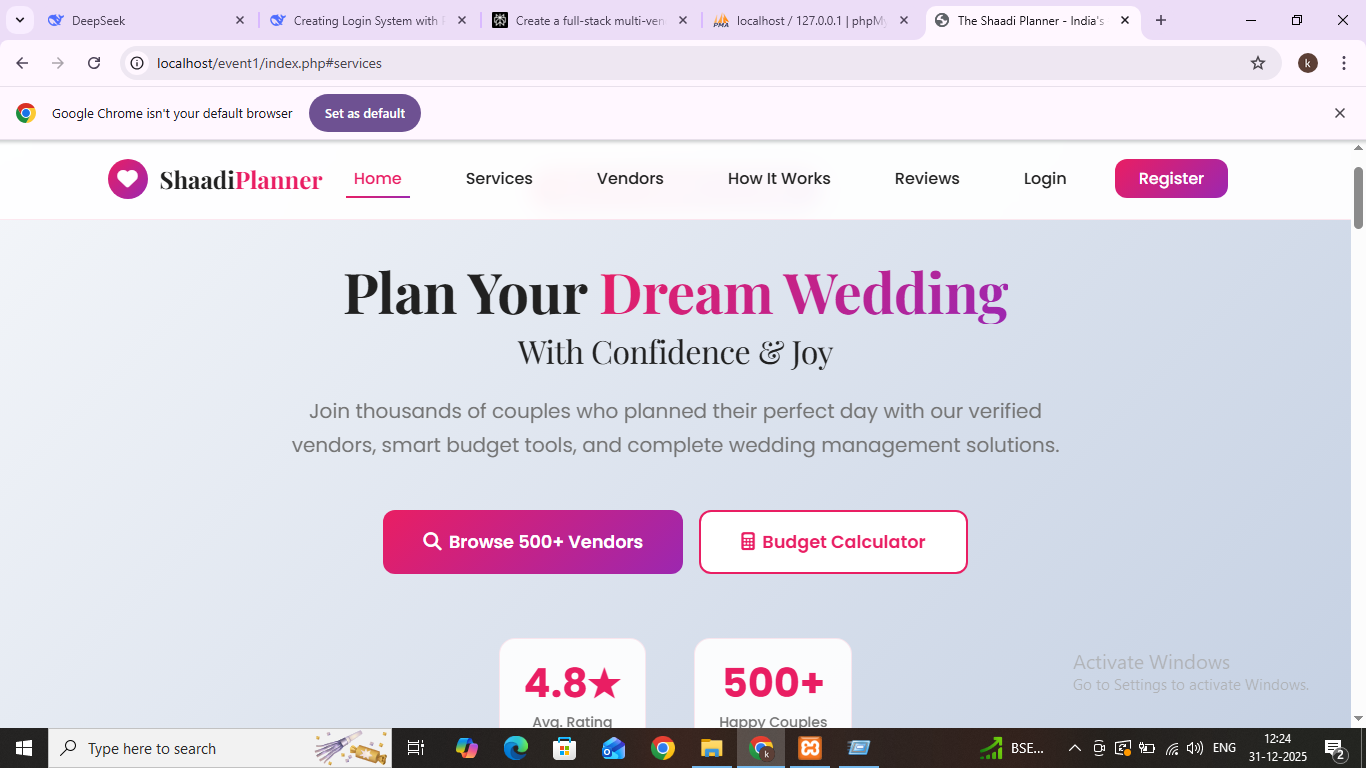Click the page vertical scrollbar thumb
Screen dimensions: 1366x768
pyautogui.click(x=1358, y=198)
